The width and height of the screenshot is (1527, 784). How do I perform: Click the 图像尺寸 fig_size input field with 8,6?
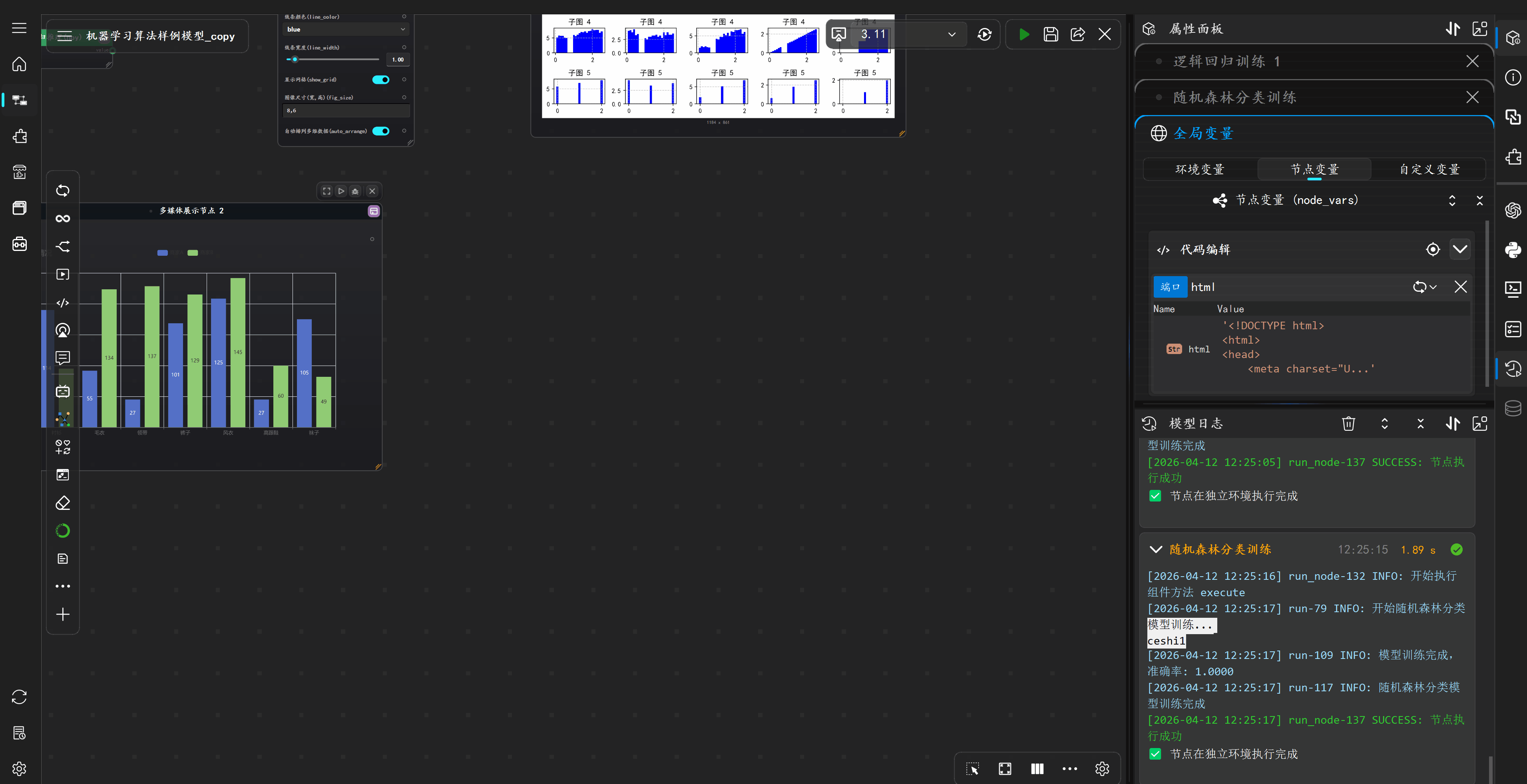coord(346,111)
